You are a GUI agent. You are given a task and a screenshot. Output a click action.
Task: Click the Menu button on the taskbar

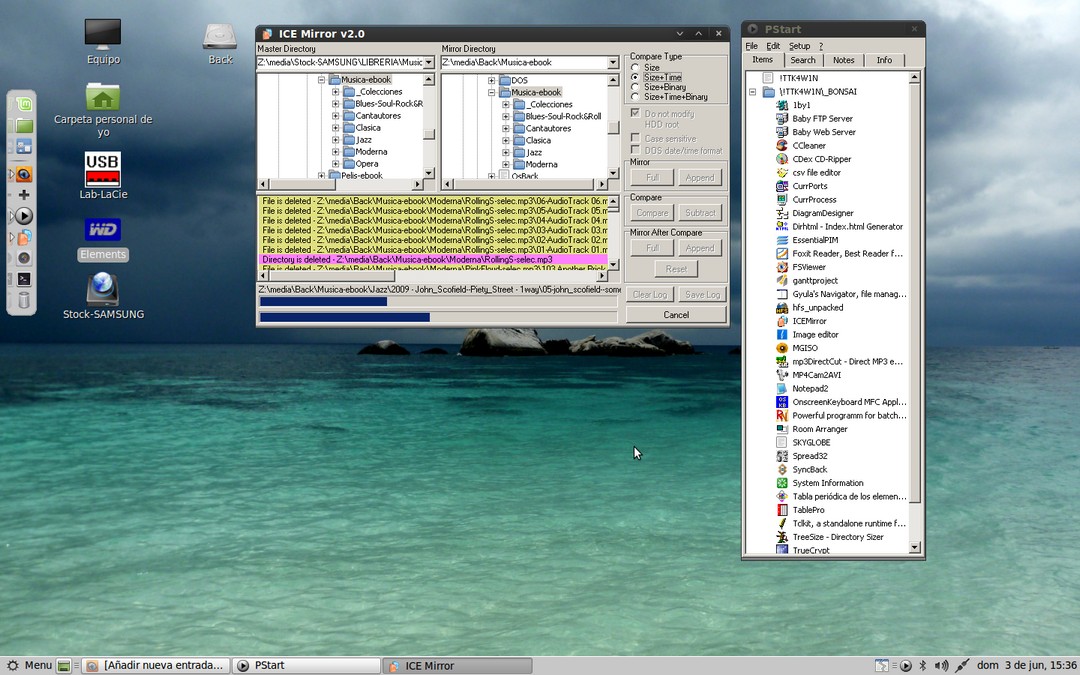click(29, 665)
